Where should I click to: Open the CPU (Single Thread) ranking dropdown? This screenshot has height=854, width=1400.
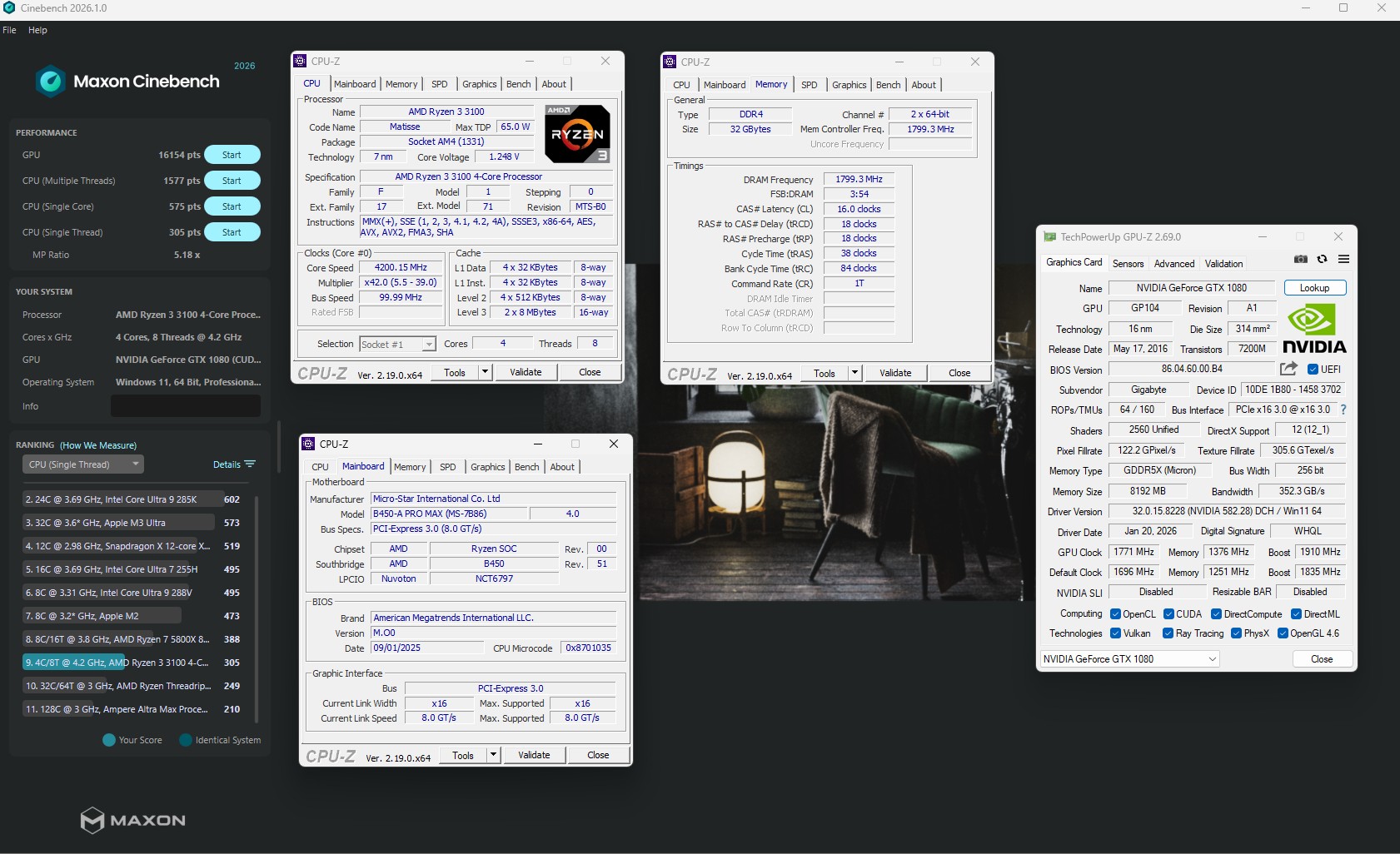pos(83,464)
